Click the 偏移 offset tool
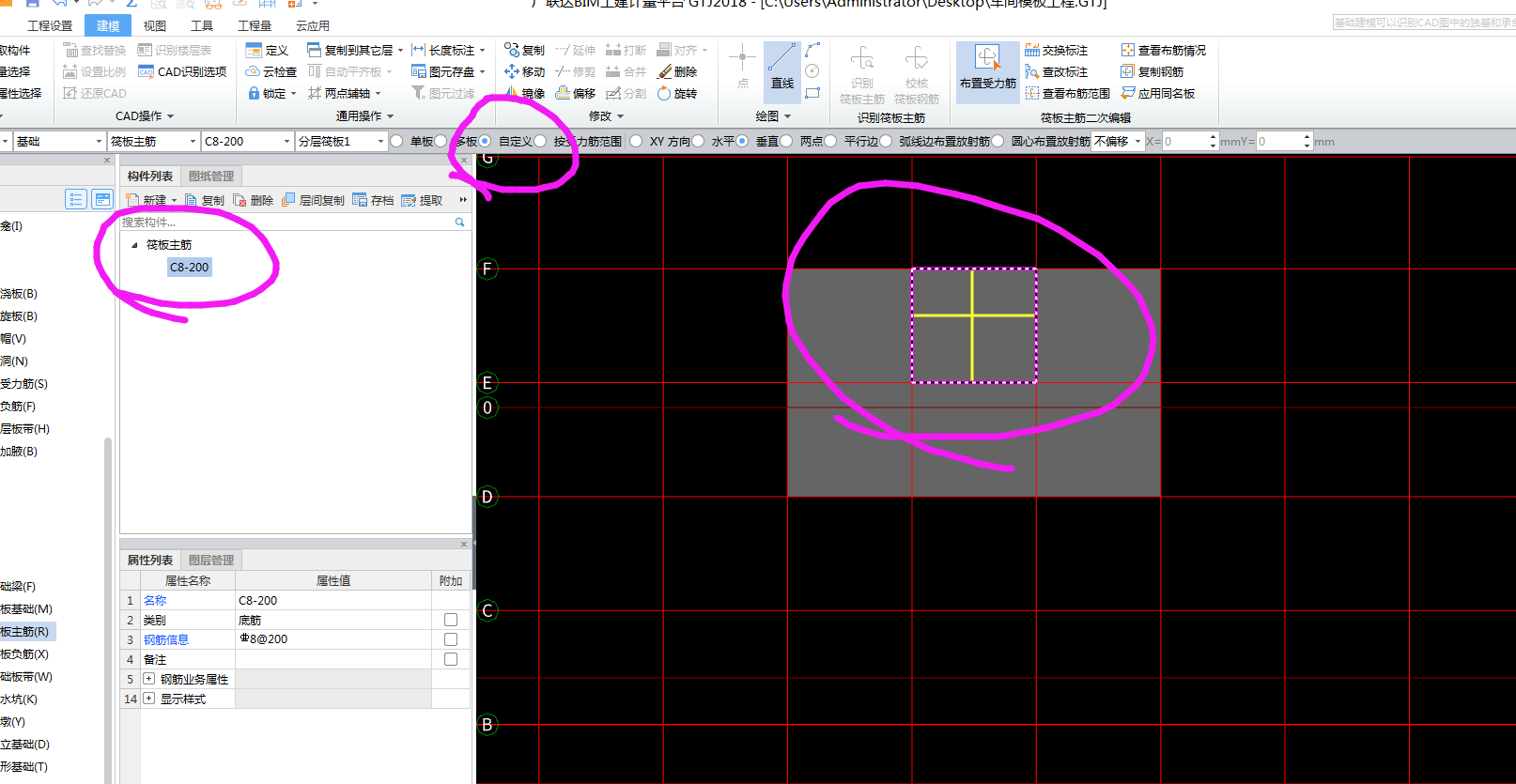Screen dimensions: 1516x784 click(575, 93)
